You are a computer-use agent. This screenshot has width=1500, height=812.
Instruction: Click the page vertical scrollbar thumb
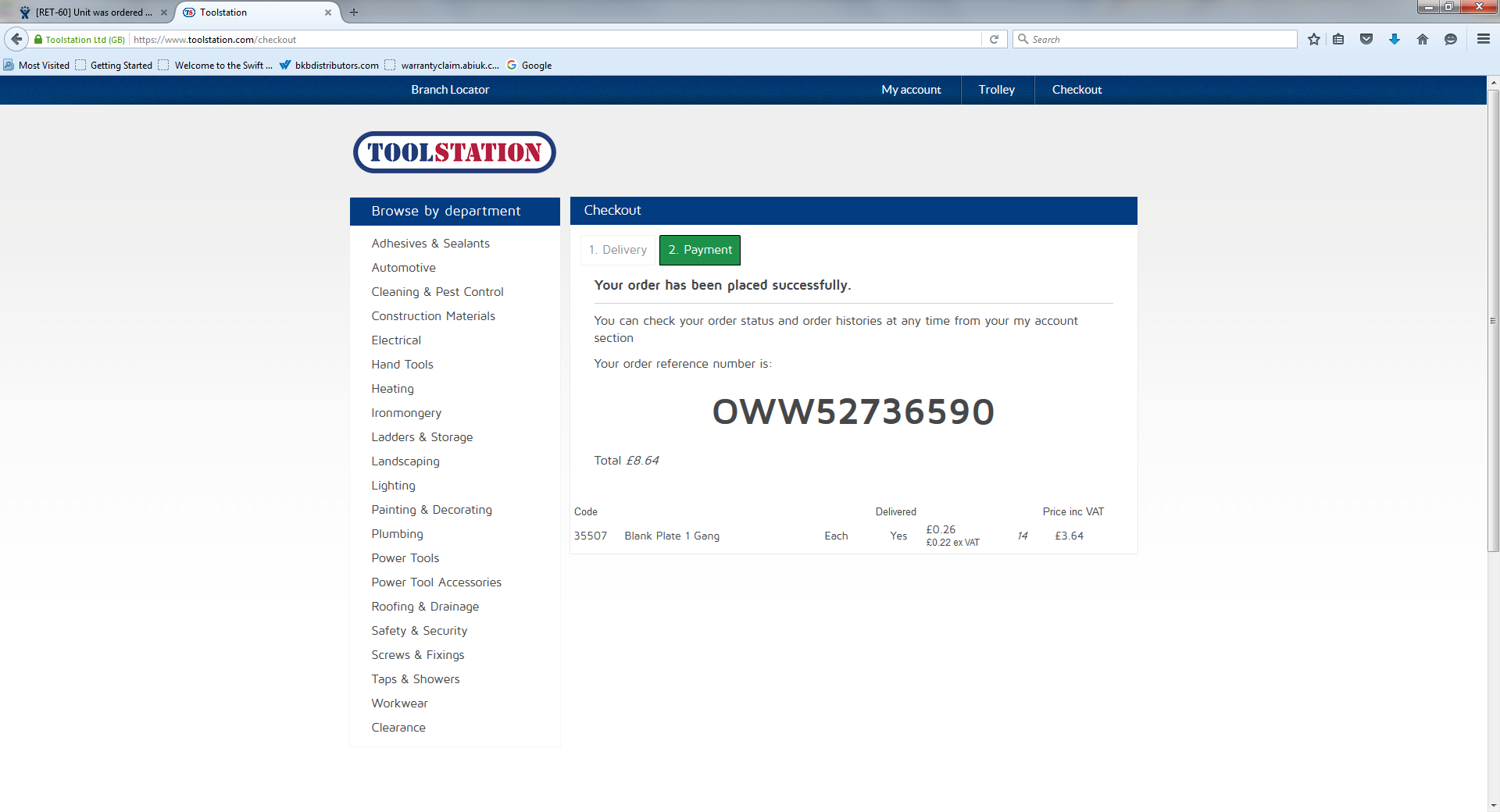pos(1493,321)
